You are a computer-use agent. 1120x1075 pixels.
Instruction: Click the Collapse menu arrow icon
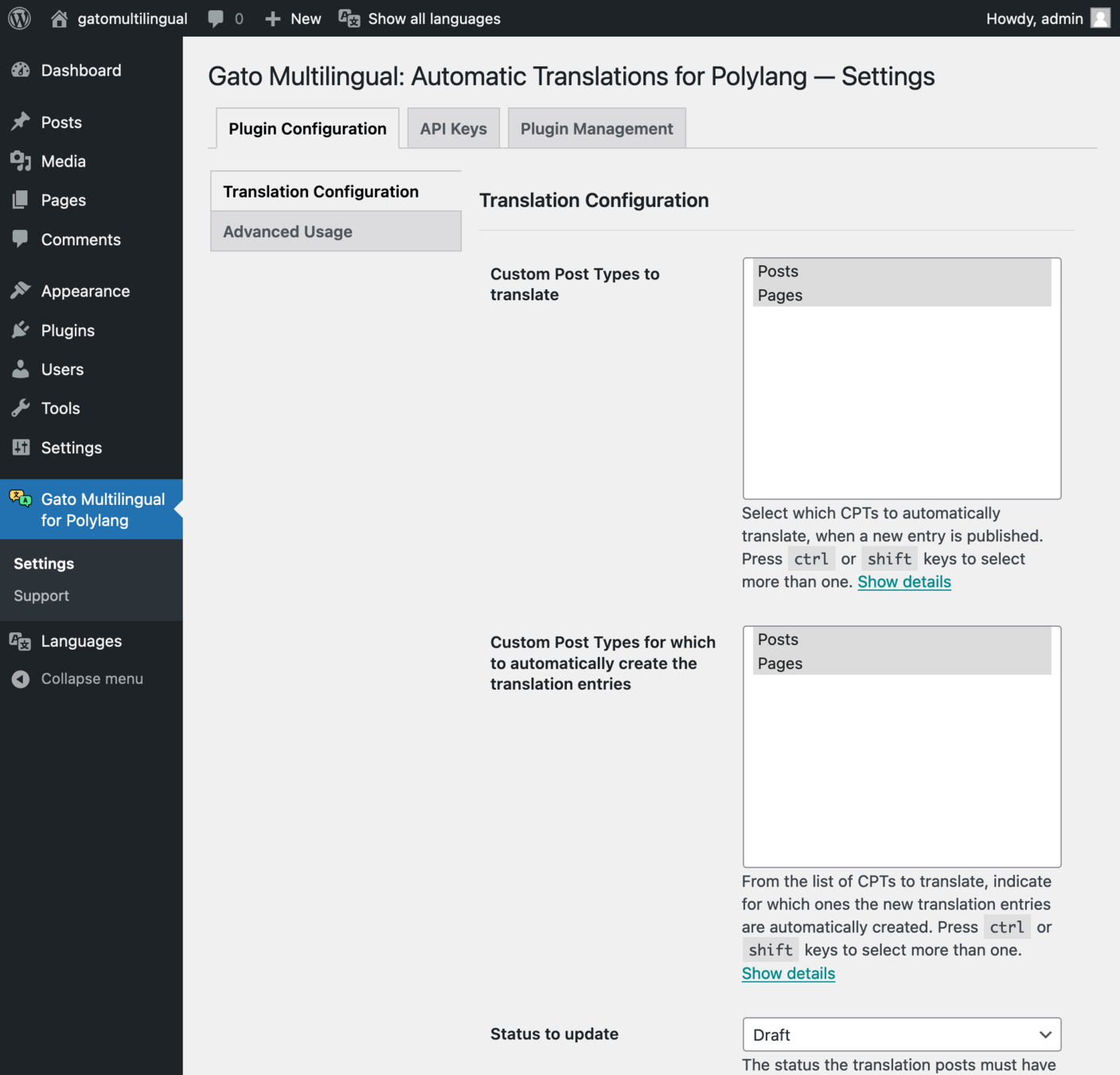[x=21, y=679]
